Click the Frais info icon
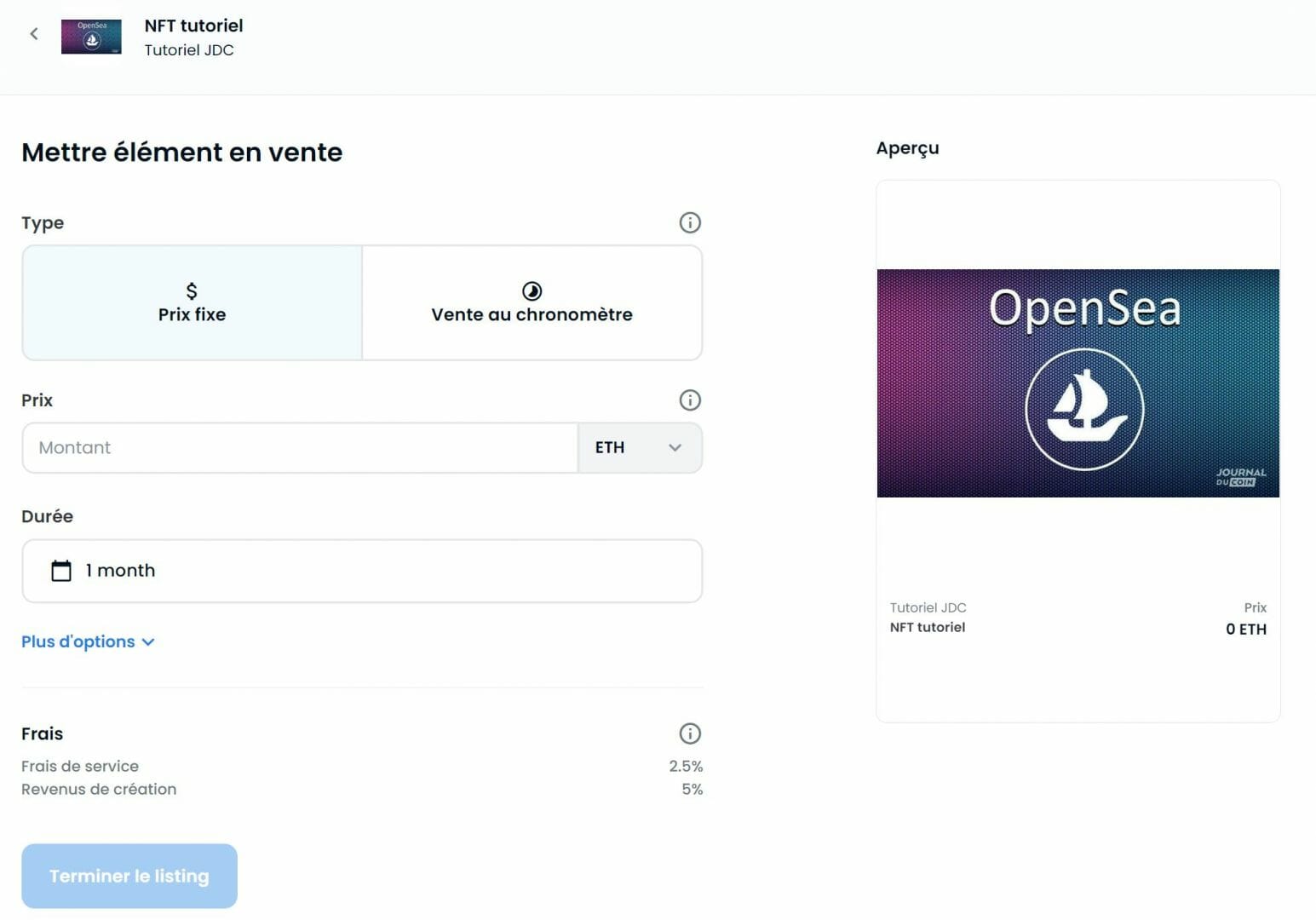This screenshot has height=920, width=1316. click(x=690, y=733)
